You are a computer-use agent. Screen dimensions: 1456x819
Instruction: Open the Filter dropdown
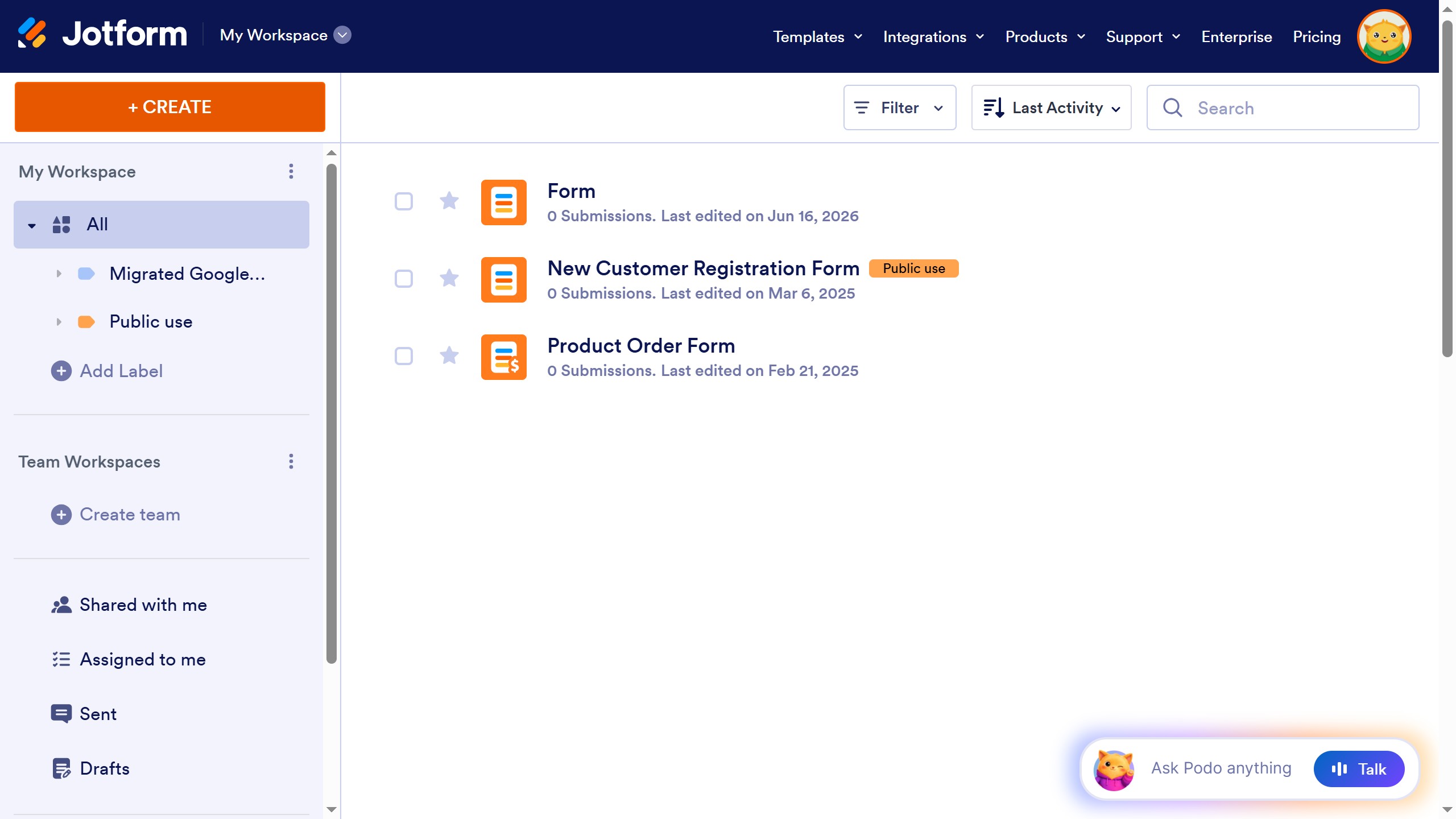tap(900, 107)
